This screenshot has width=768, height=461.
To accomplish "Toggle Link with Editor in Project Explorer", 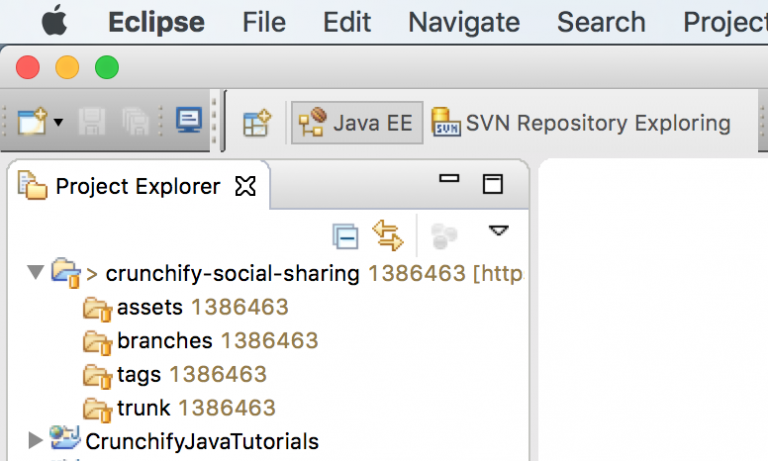I will [387, 236].
